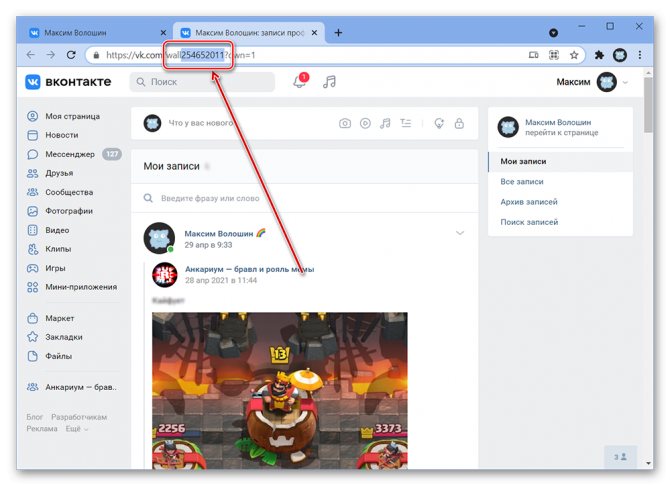Viewport: 670px width, 486px height.
Task: Click the Блог footer link
Action: coord(35,417)
